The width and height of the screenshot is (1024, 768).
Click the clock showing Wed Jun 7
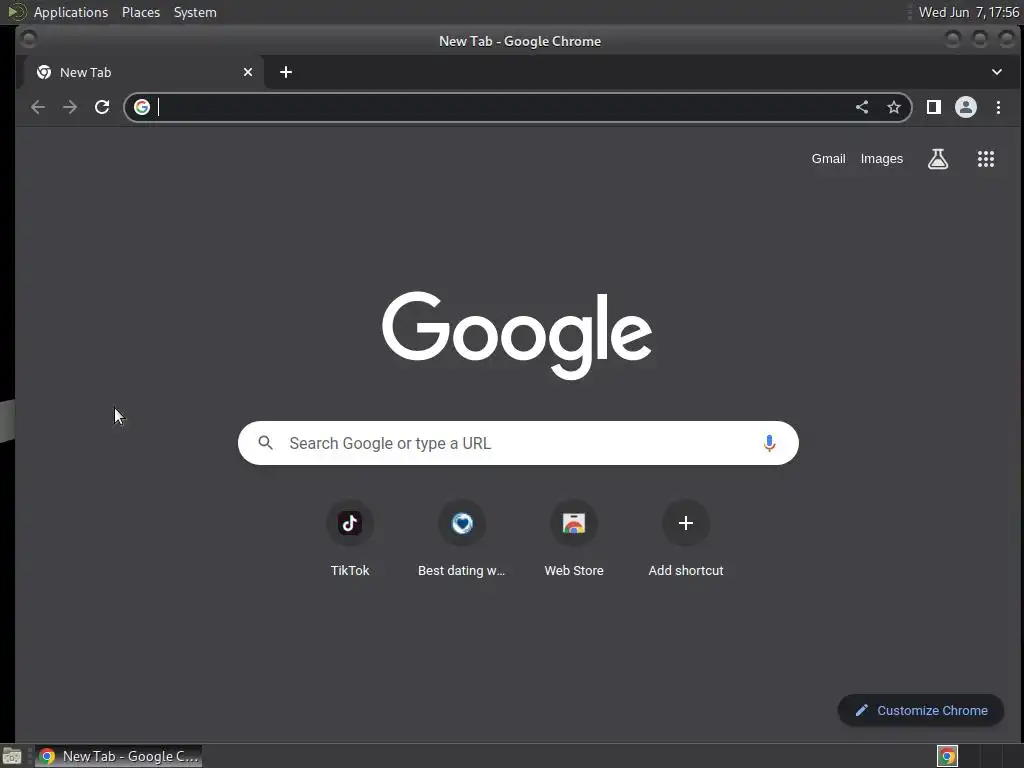(968, 12)
